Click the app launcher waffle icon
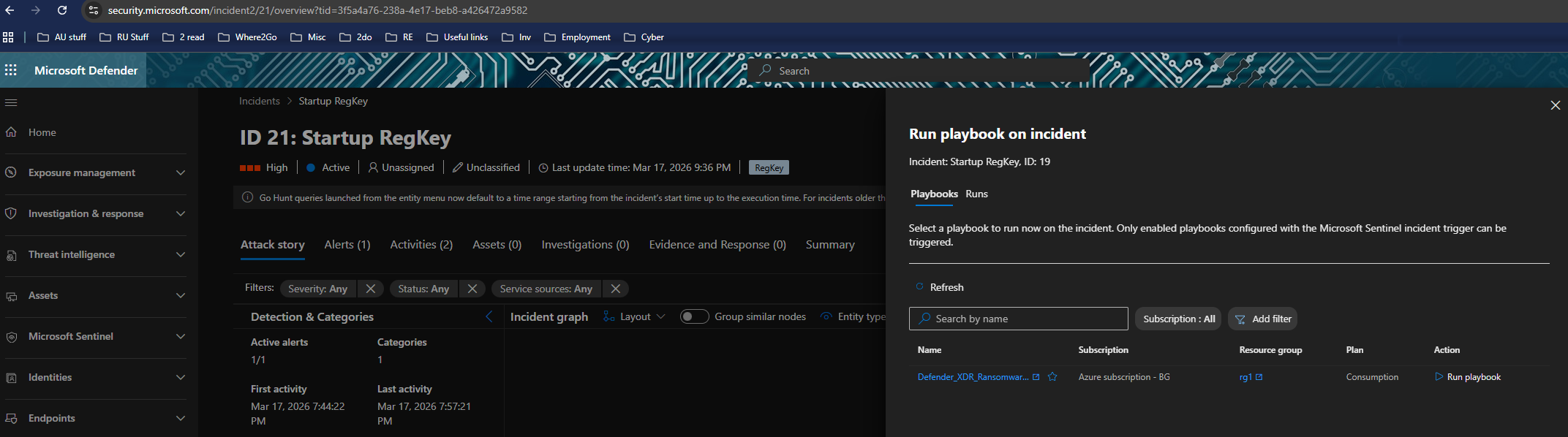 point(11,70)
